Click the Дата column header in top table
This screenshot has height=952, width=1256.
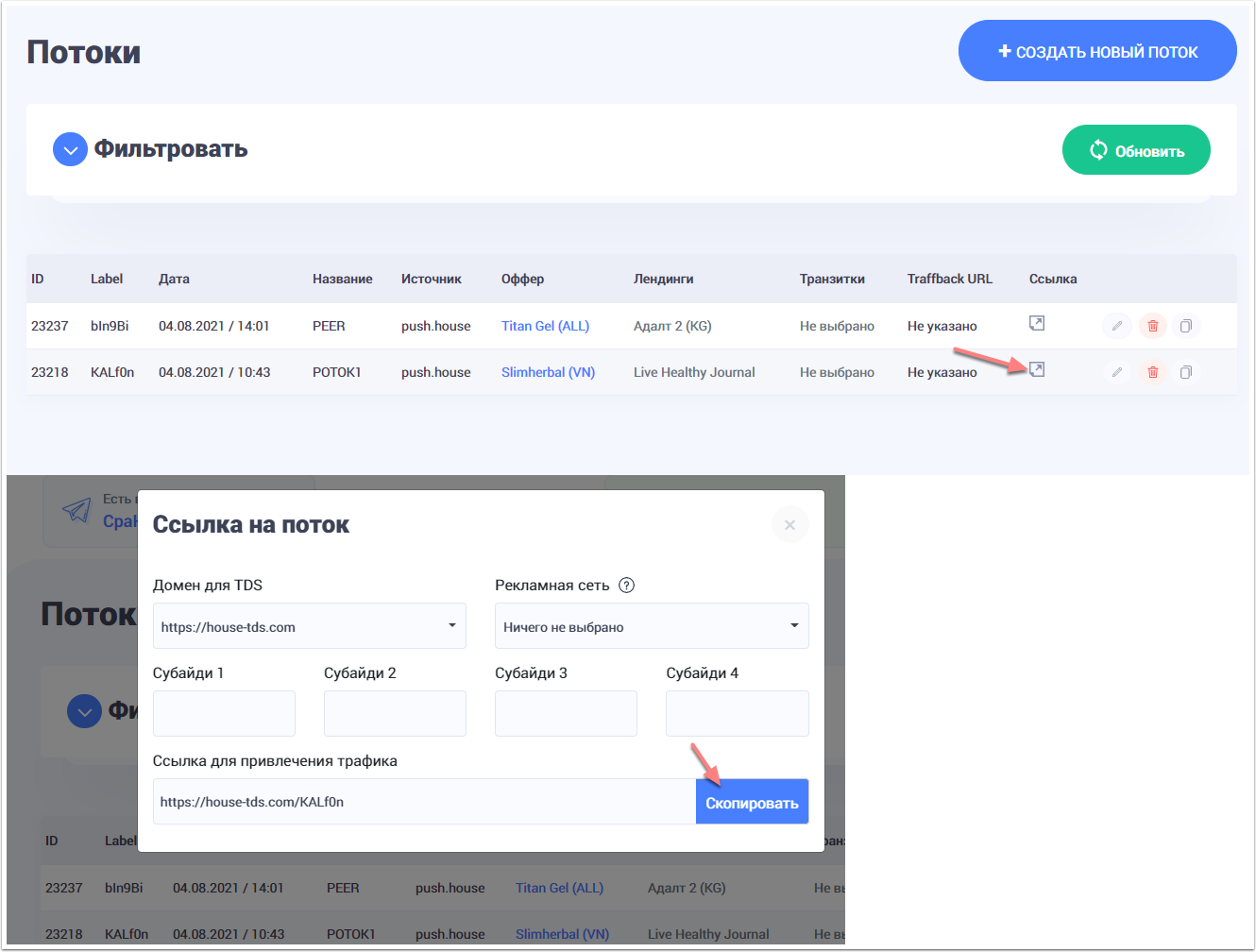coord(174,279)
